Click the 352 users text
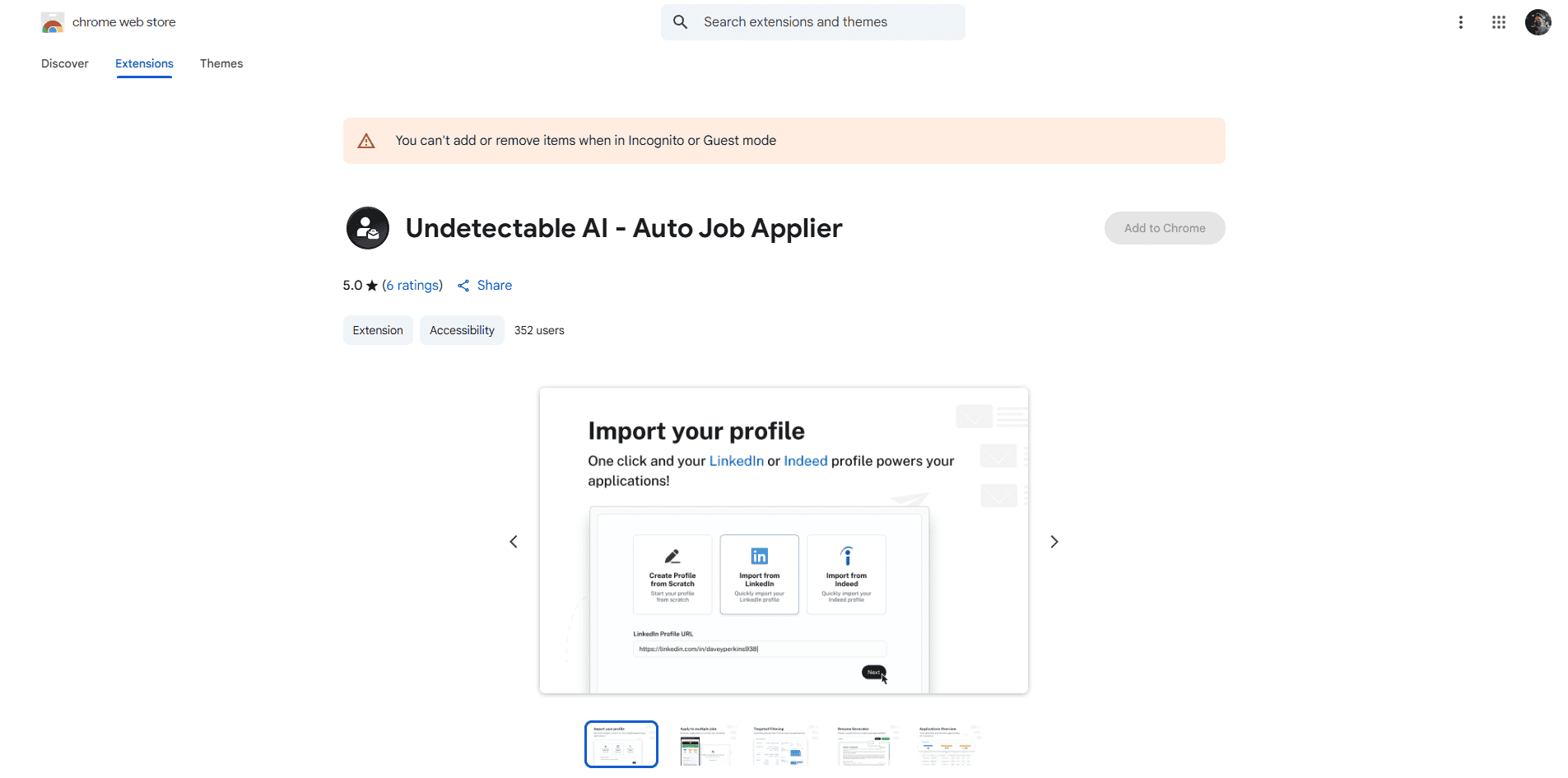Screen dimensions: 1568x778 (539, 330)
